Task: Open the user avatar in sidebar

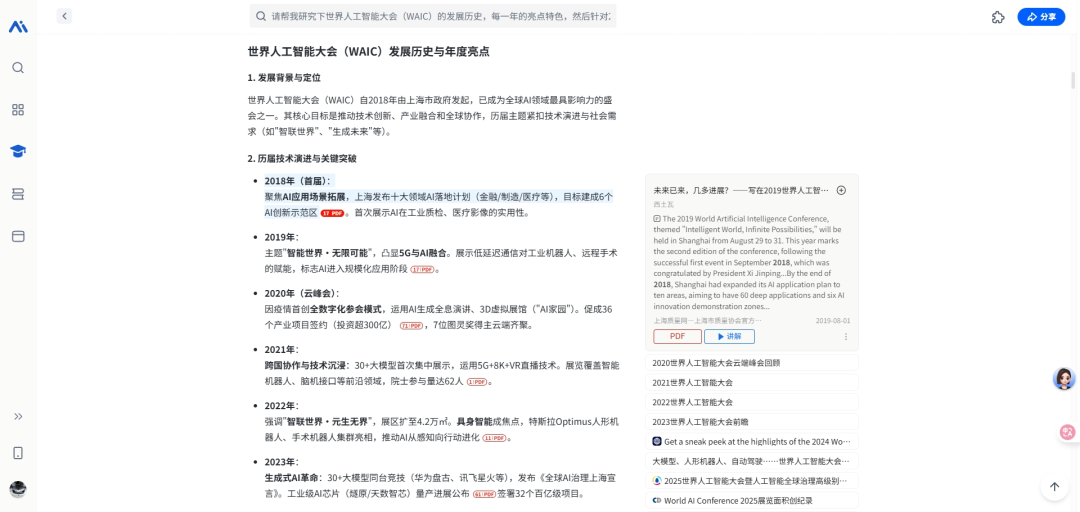Action: click(x=18, y=489)
